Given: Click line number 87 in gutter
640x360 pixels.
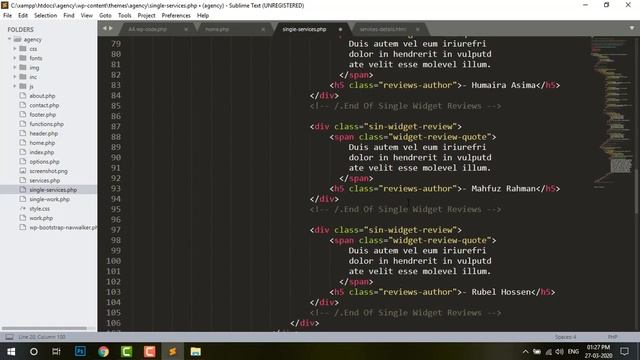Looking at the screenshot, I should pos(116,127).
